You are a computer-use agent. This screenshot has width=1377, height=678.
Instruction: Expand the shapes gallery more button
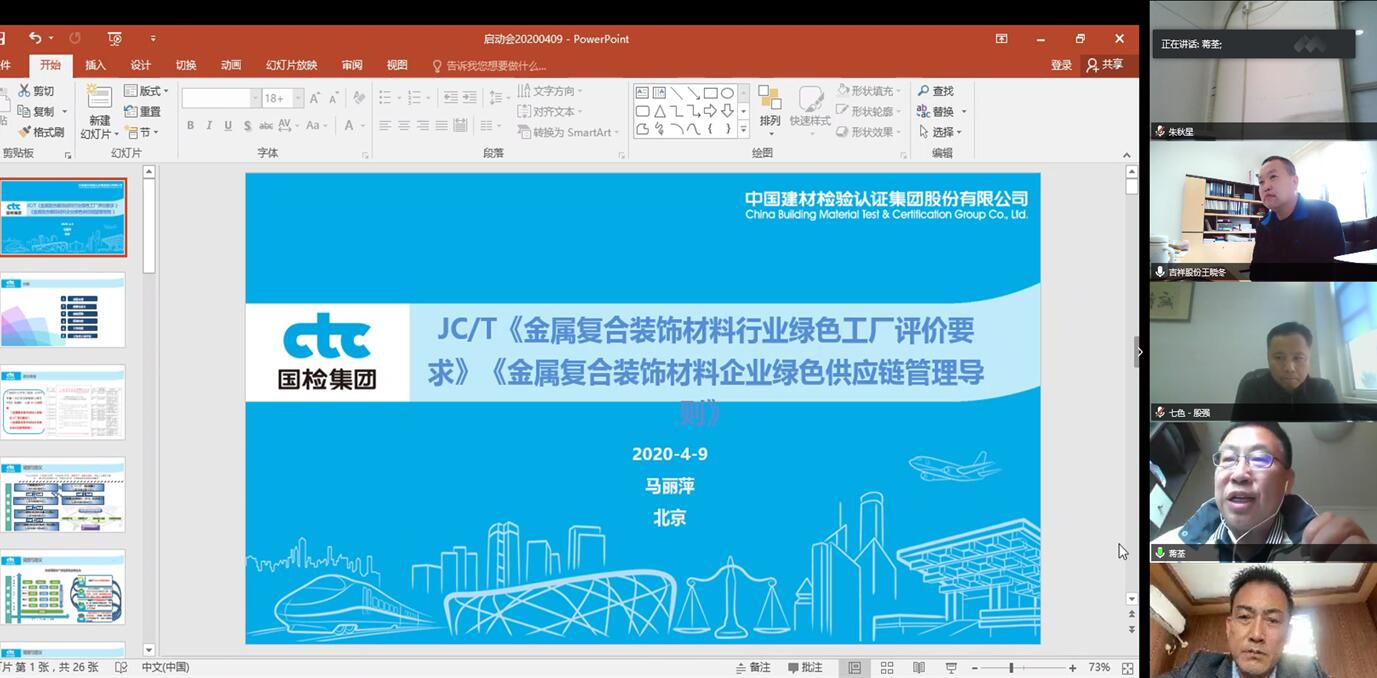[742, 129]
